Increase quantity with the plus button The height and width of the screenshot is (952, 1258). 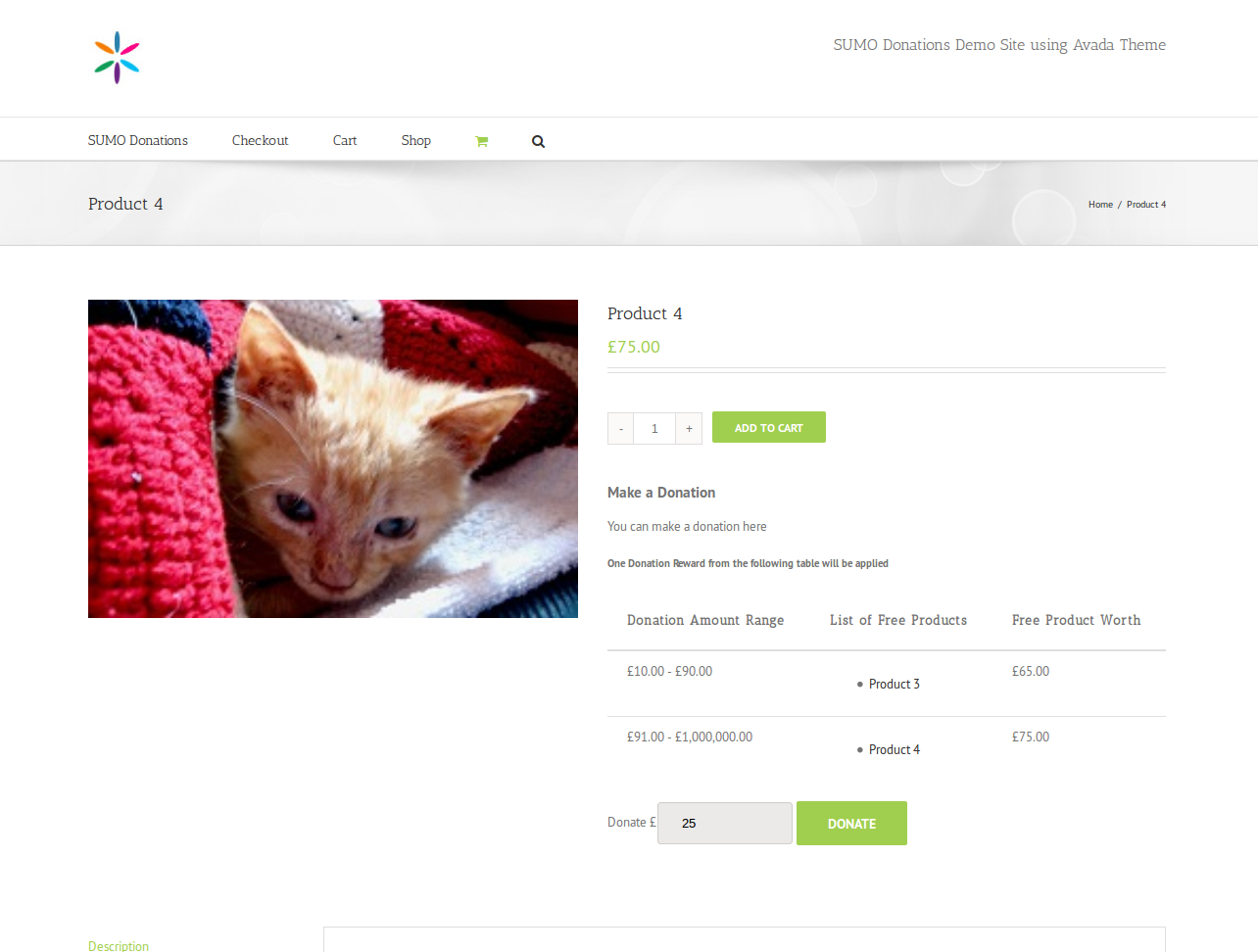tap(689, 428)
